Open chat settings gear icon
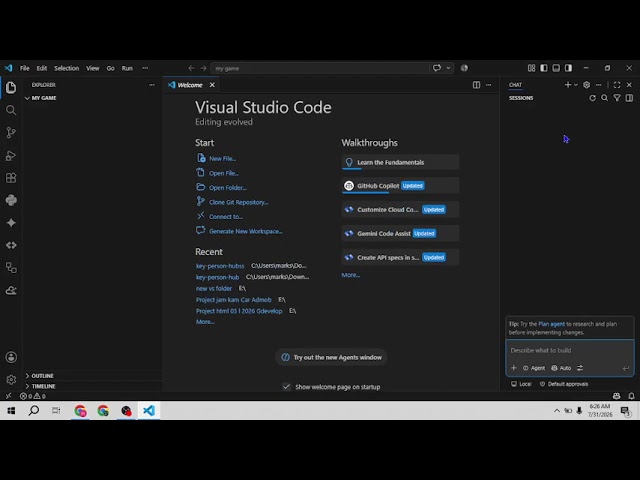The height and width of the screenshot is (480, 640). pyautogui.click(x=587, y=85)
